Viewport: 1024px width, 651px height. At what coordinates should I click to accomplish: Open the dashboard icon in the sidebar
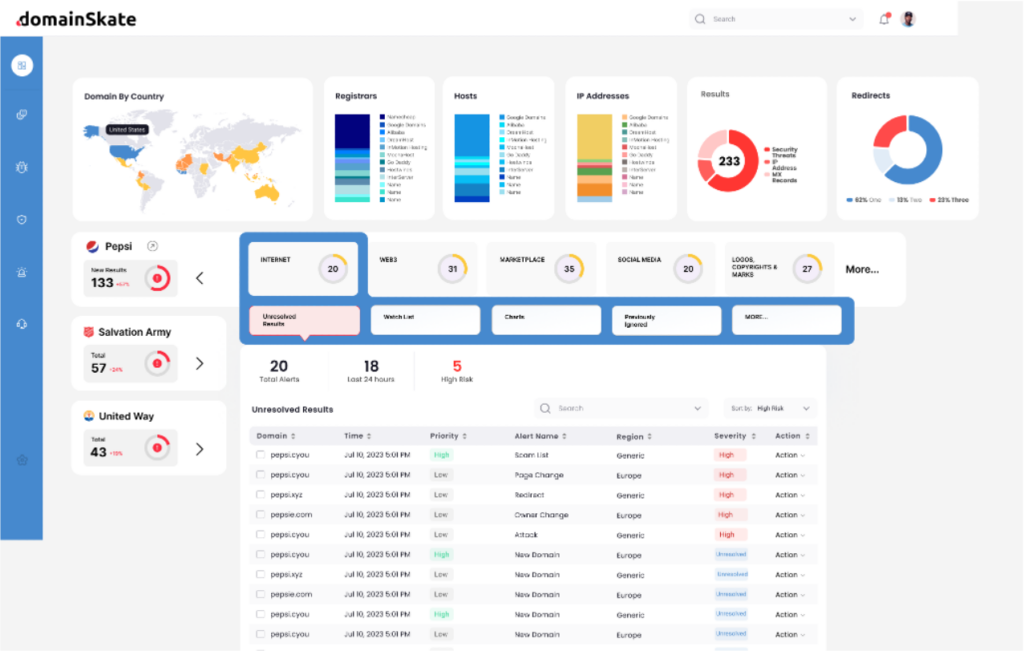22,65
